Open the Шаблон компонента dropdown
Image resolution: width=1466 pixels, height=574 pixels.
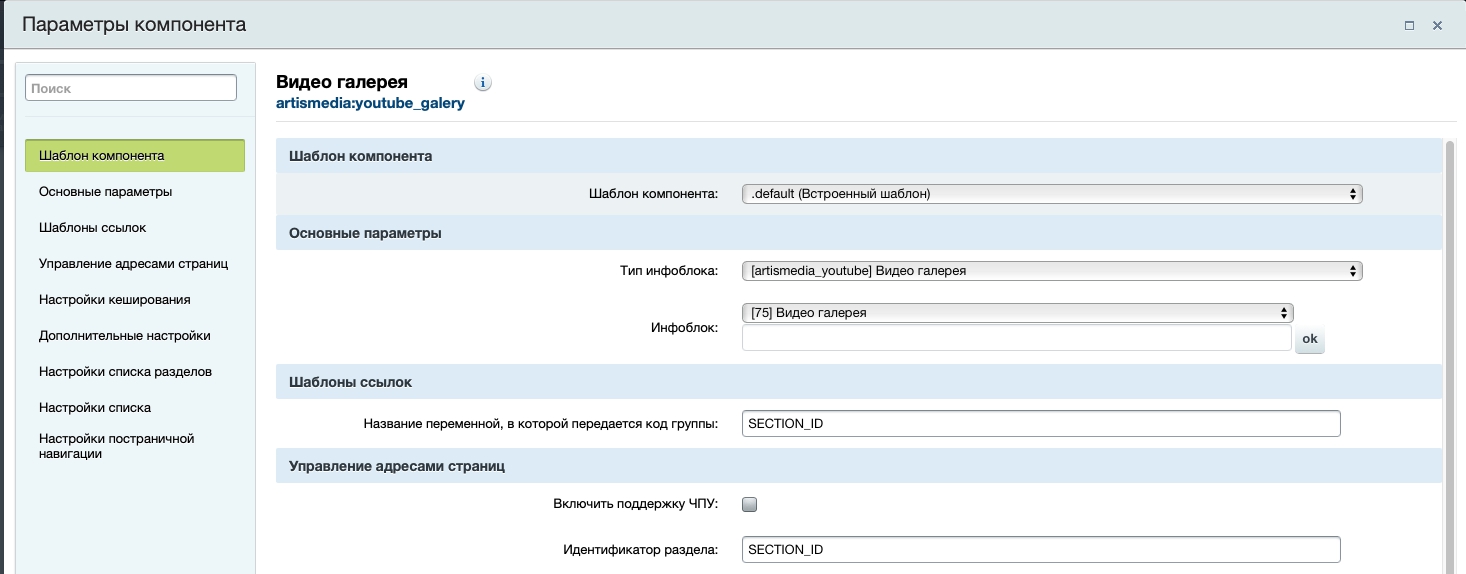[x=1051, y=194]
